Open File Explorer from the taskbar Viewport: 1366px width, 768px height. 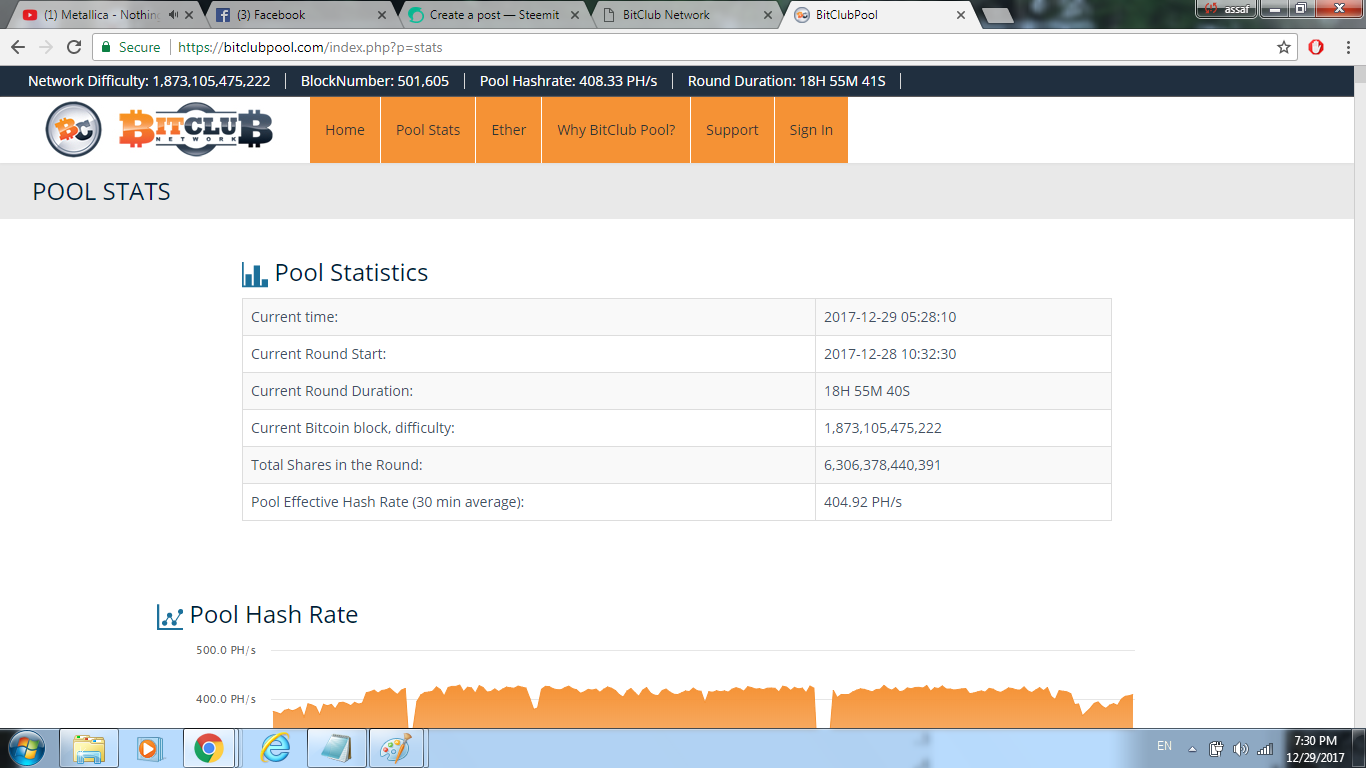(x=89, y=748)
